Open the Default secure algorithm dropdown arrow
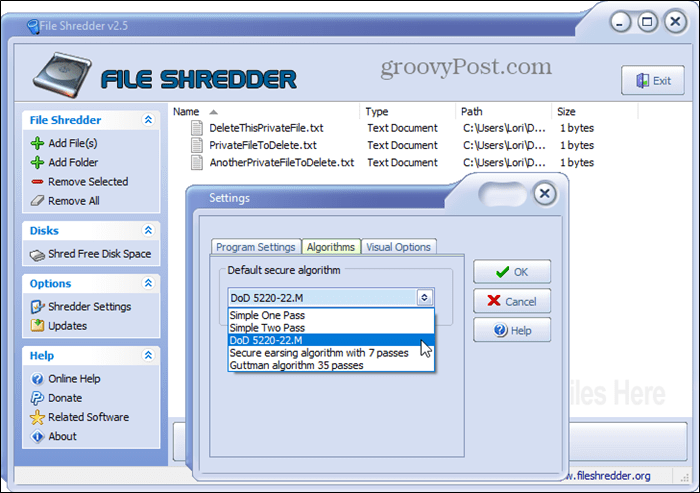This screenshot has height=493, width=700. click(425, 297)
